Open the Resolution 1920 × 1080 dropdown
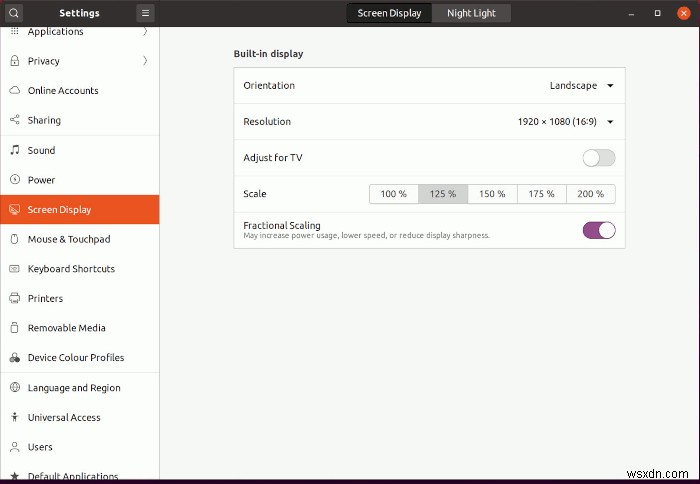 [565, 121]
